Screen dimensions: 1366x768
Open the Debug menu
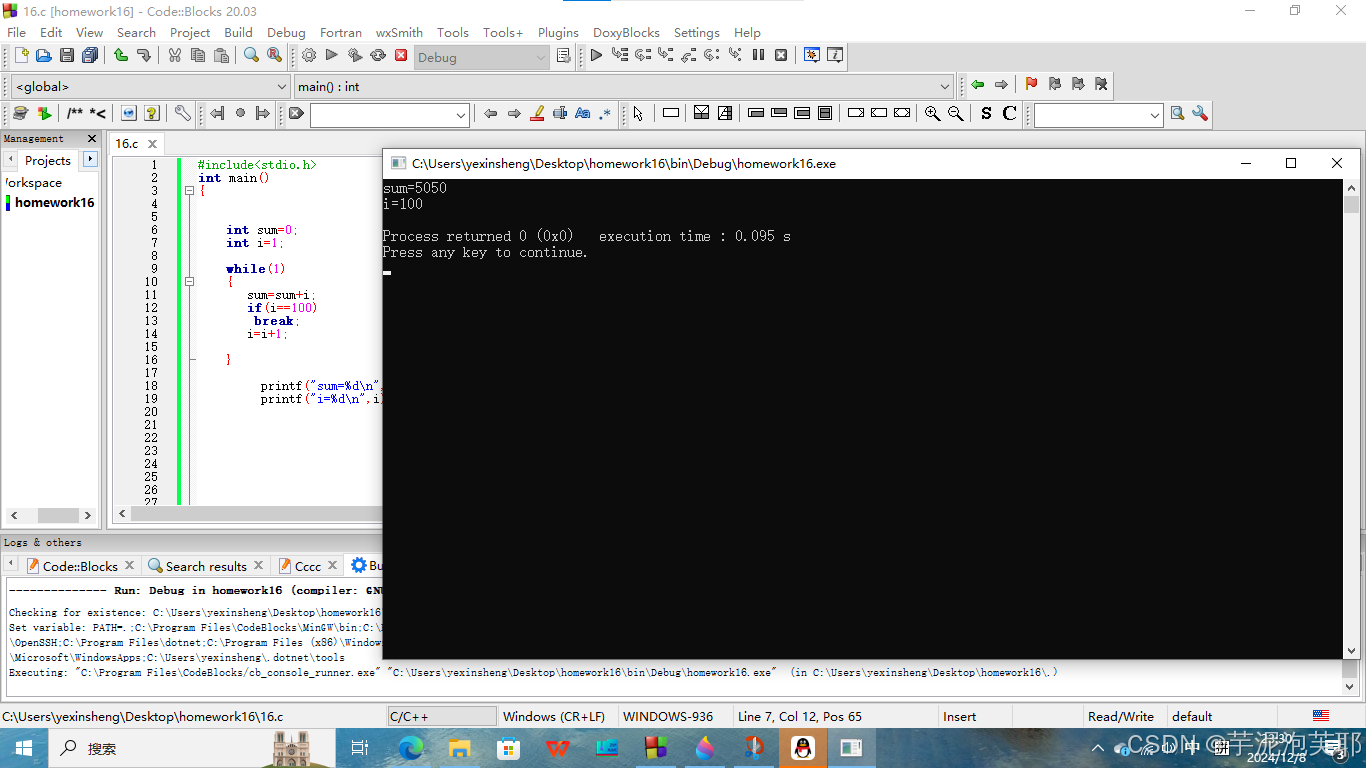click(286, 32)
